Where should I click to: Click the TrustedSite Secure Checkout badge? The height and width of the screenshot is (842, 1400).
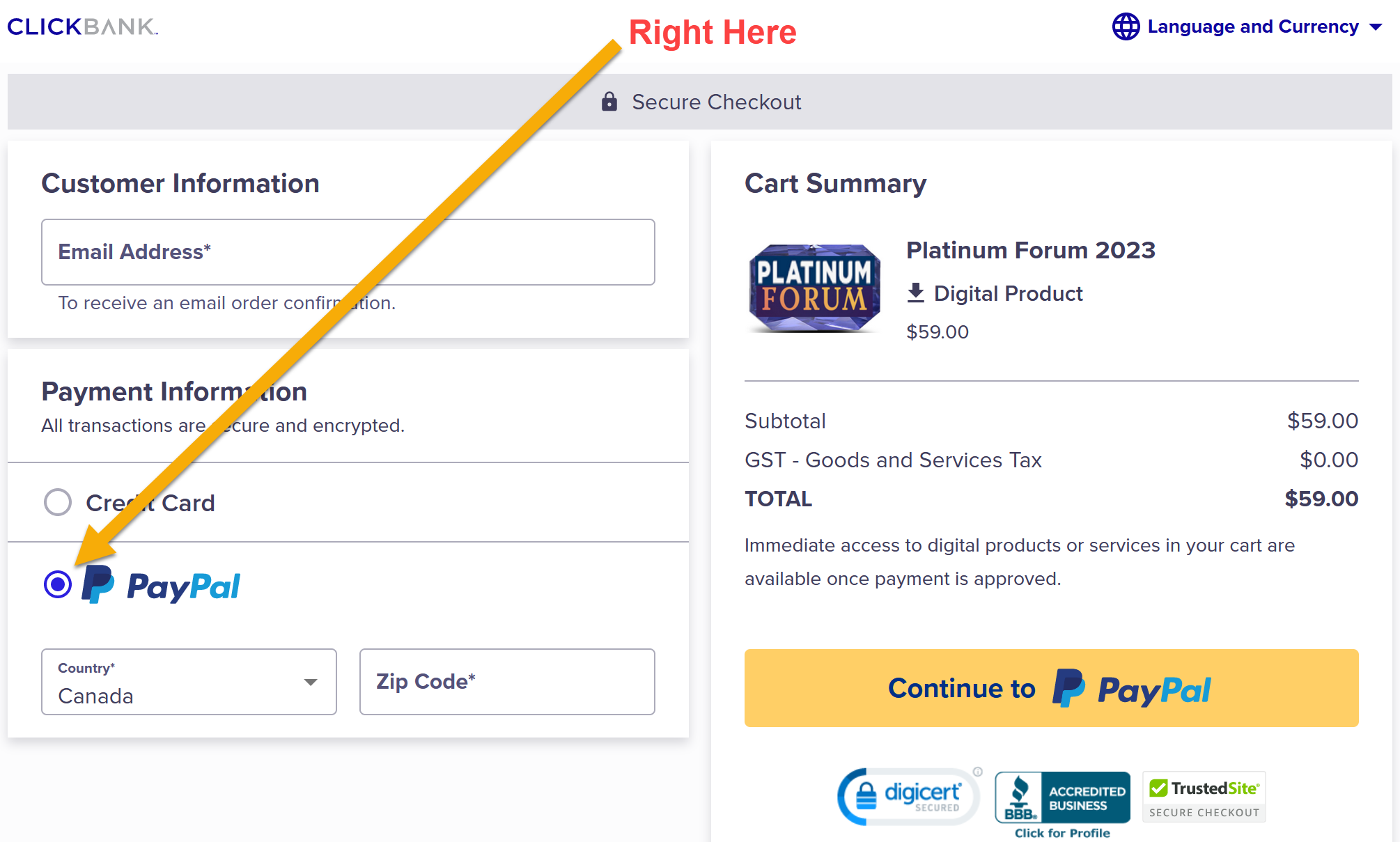click(1204, 797)
